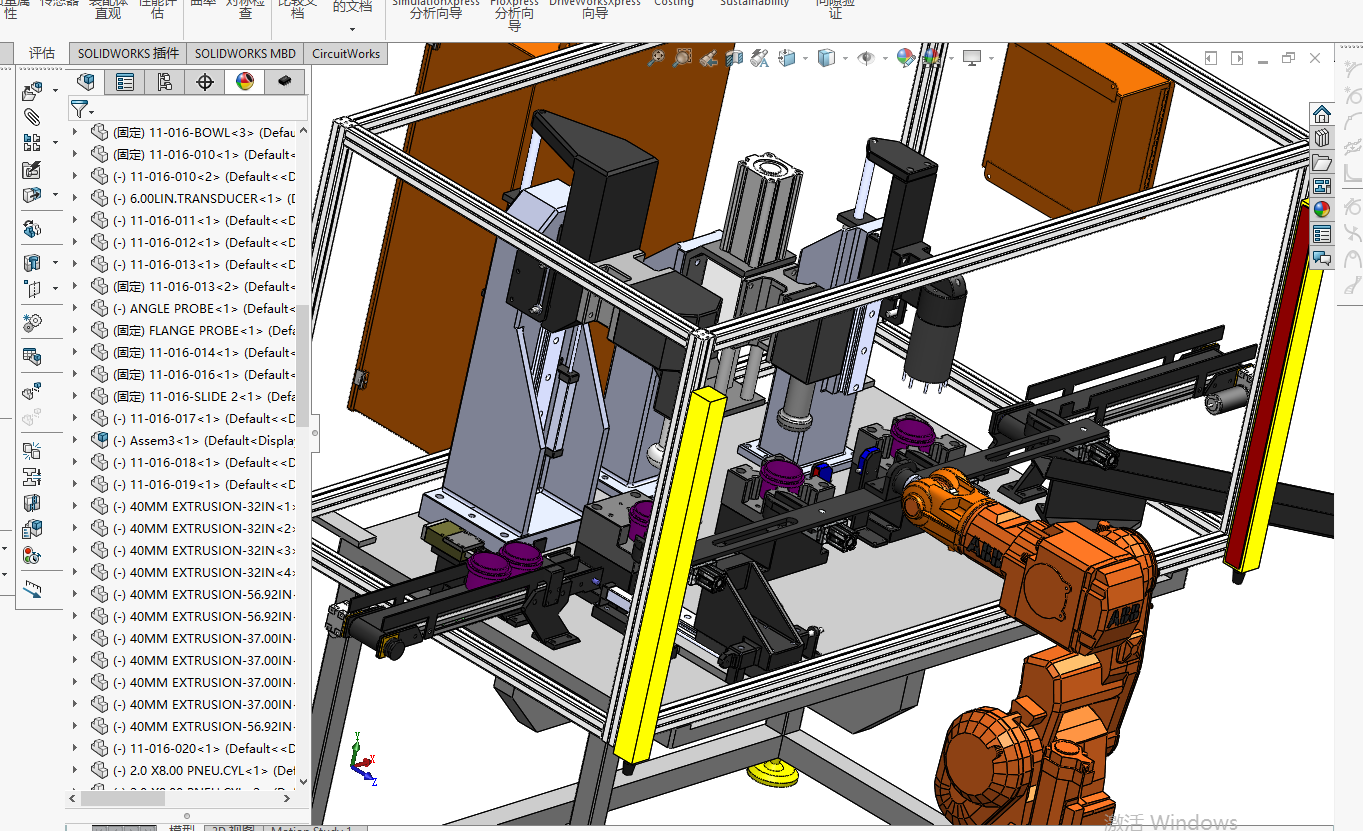Click the gears icon in the left toolbar

(32, 322)
